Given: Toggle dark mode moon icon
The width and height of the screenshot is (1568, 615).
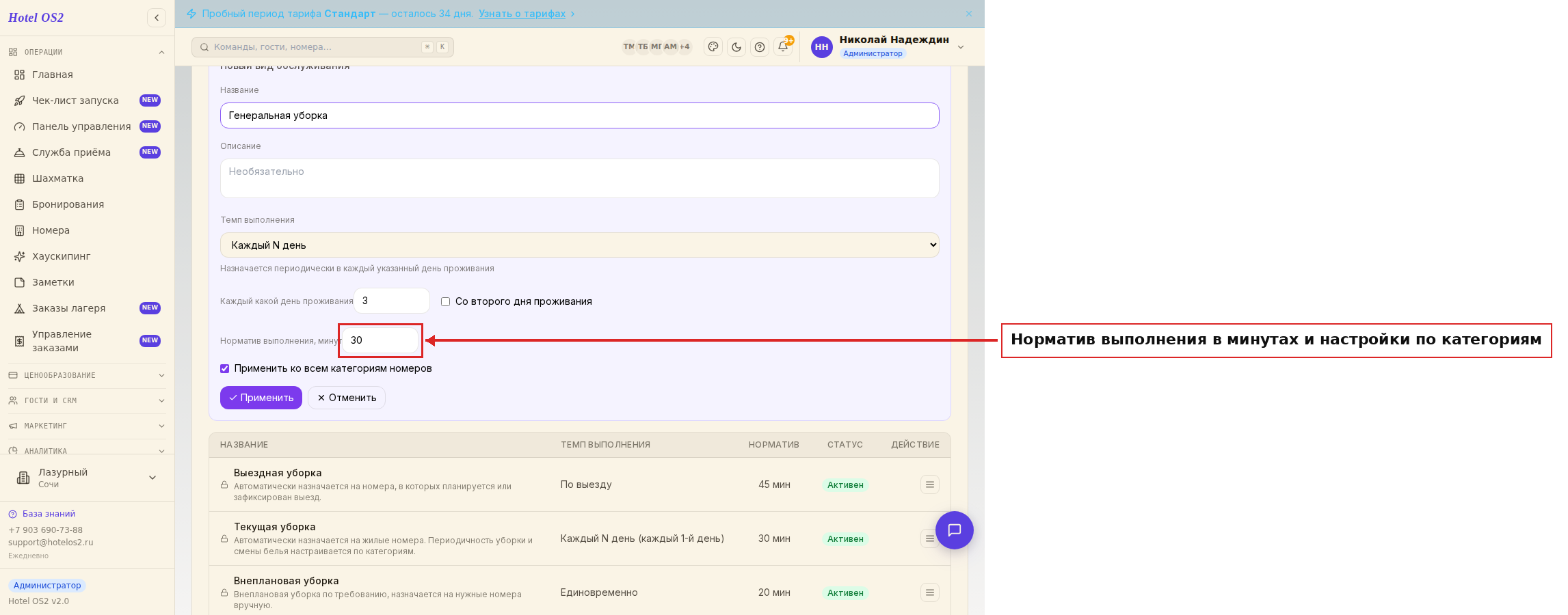Looking at the screenshot, I should [736, 47].
